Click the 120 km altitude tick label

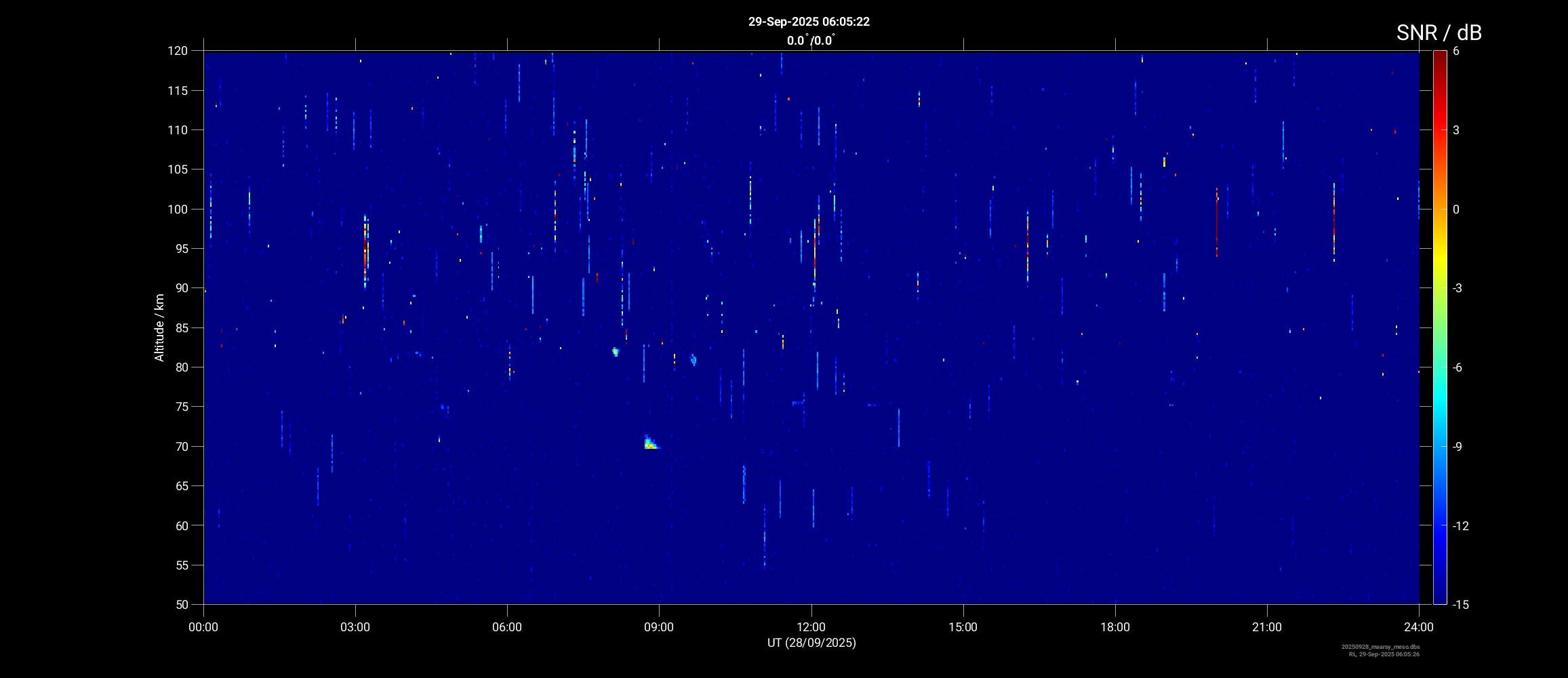click(x=177, y=51)
